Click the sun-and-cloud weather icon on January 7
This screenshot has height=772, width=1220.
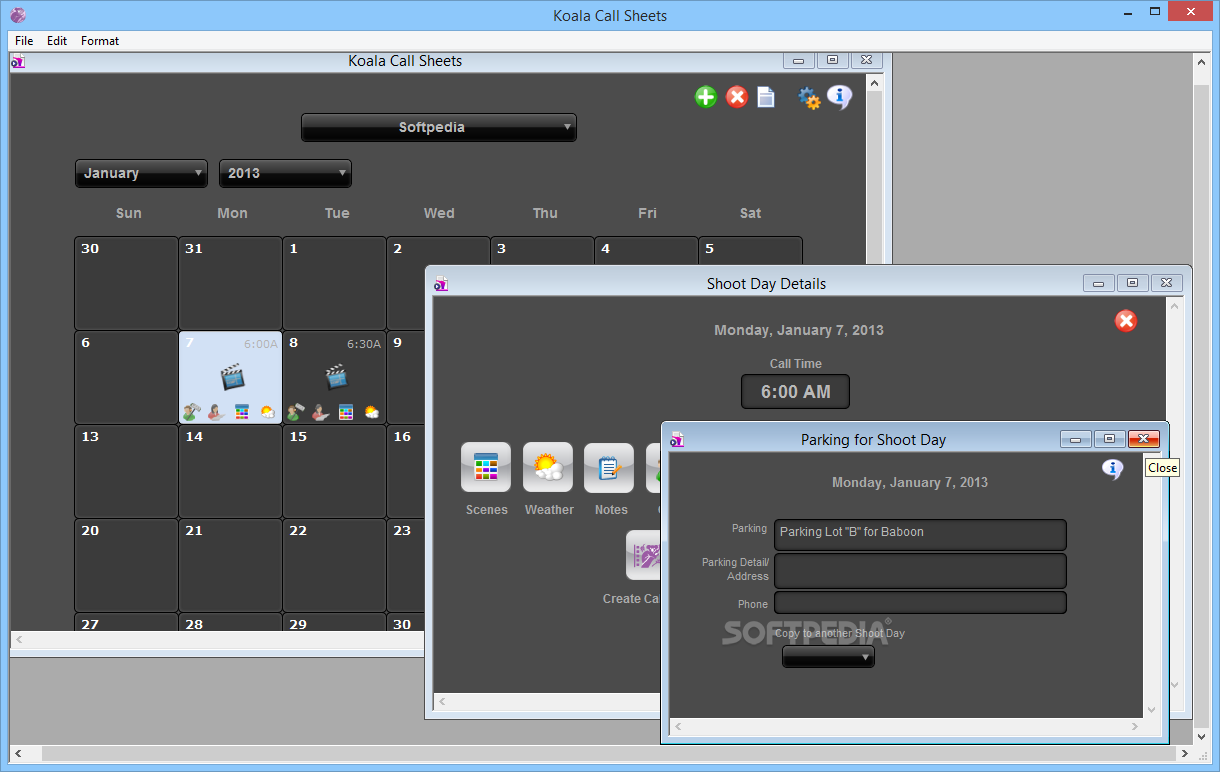[267, 411]
